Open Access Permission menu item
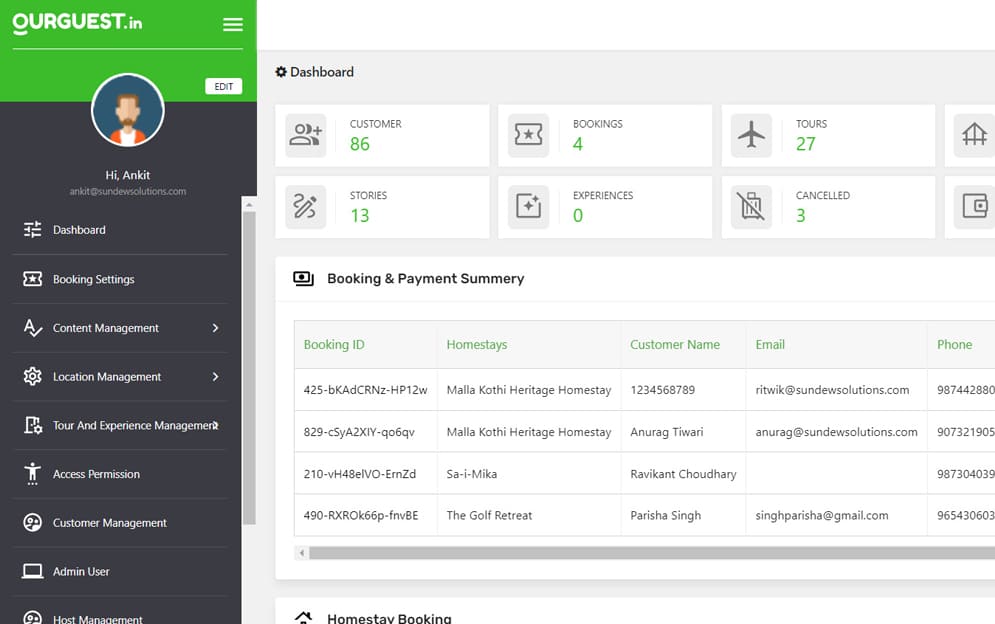Screen dimensions: 995x624 pyautogui.click(x=96, y=474)
